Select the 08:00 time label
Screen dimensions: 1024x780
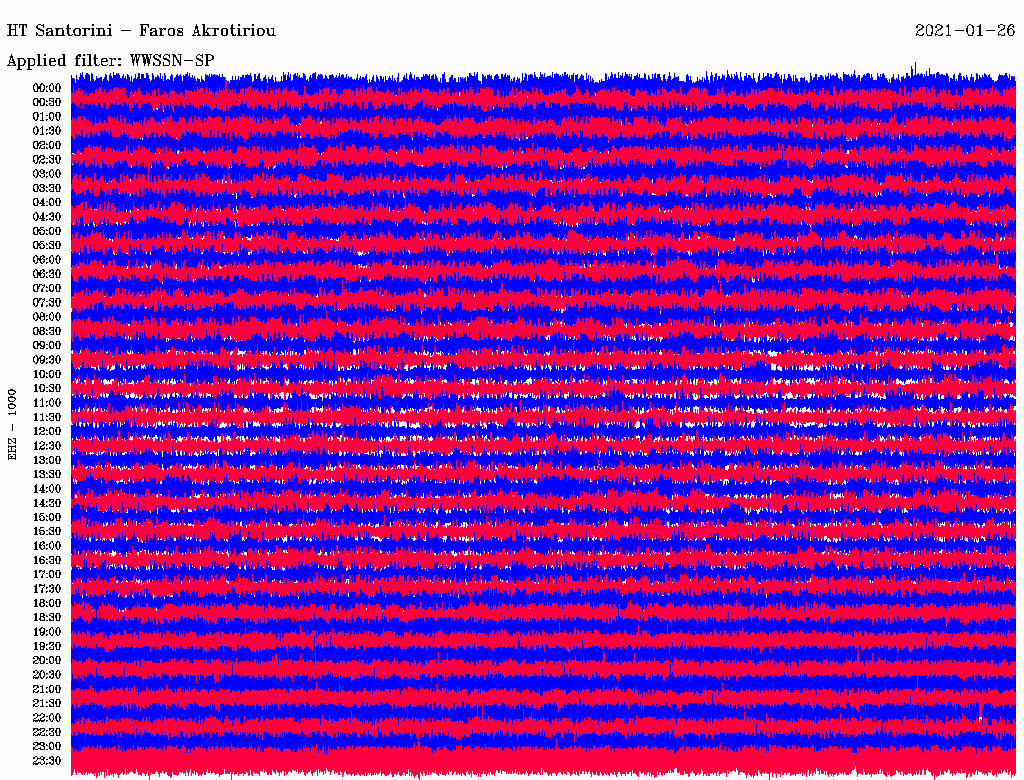tap(47, 317)
